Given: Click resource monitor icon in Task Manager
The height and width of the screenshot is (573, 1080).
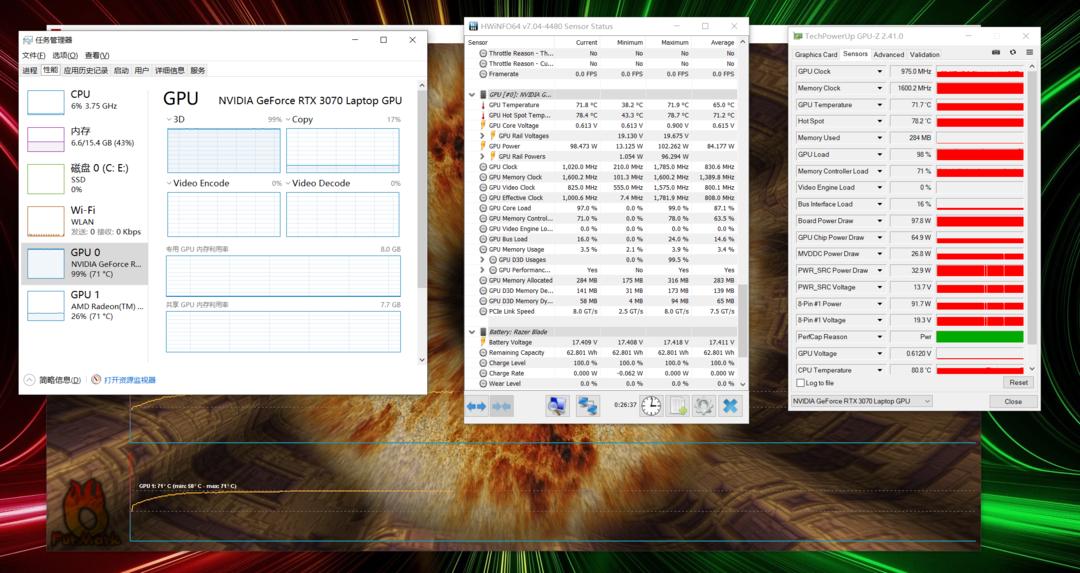Looking at the screenshot, I should 96,379.
